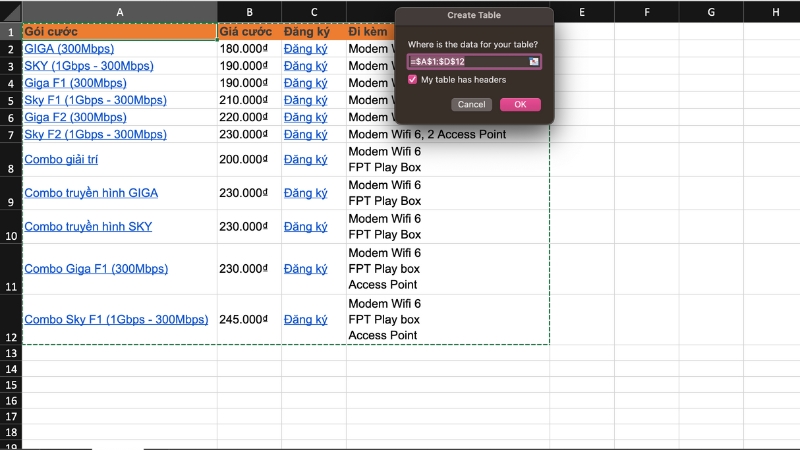Screen dimensions: 800x450
Task: Select row 14 header
Action: coord(11,385)
